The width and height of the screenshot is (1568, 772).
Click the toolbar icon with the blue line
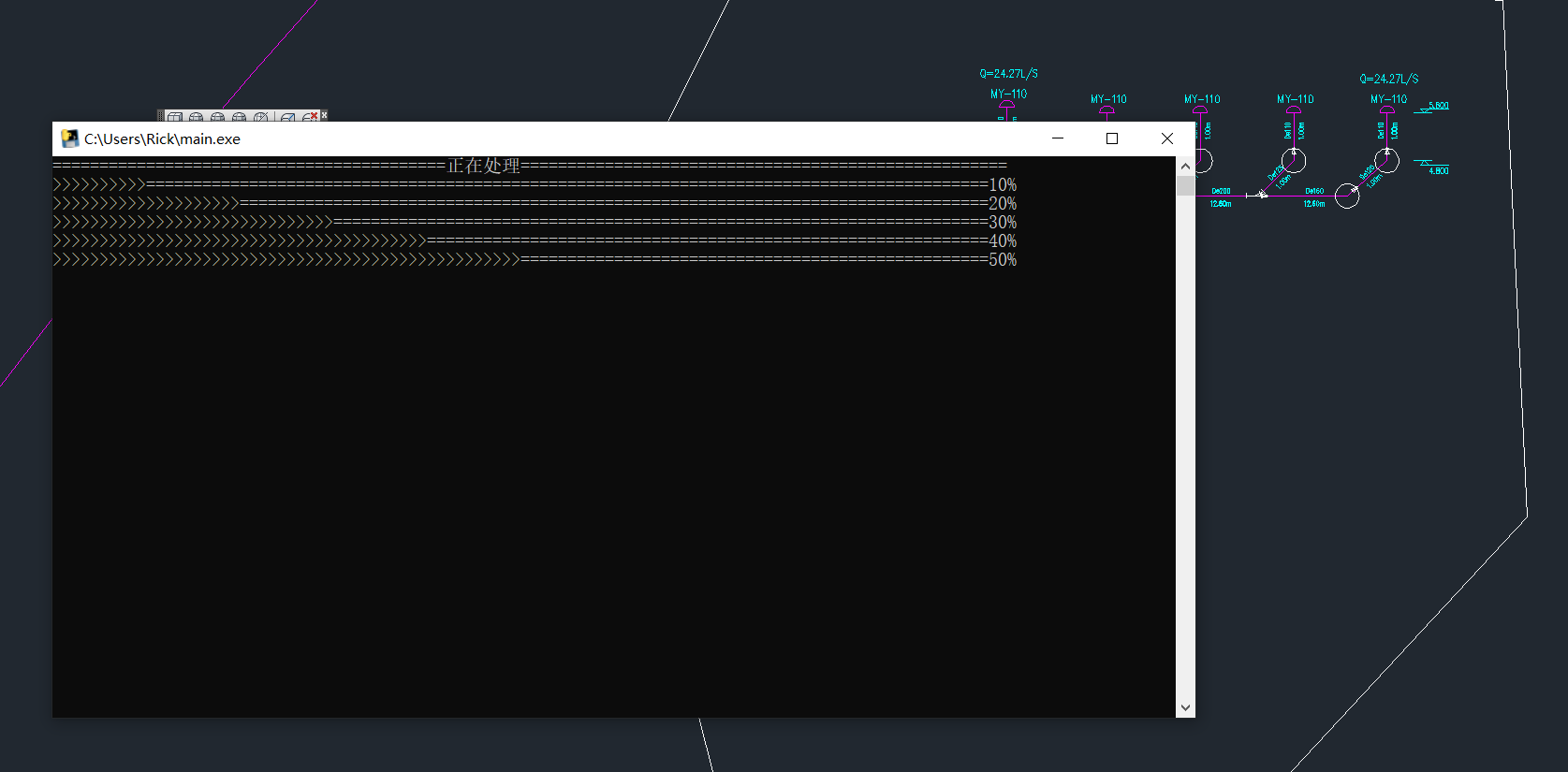coord(288,117)
